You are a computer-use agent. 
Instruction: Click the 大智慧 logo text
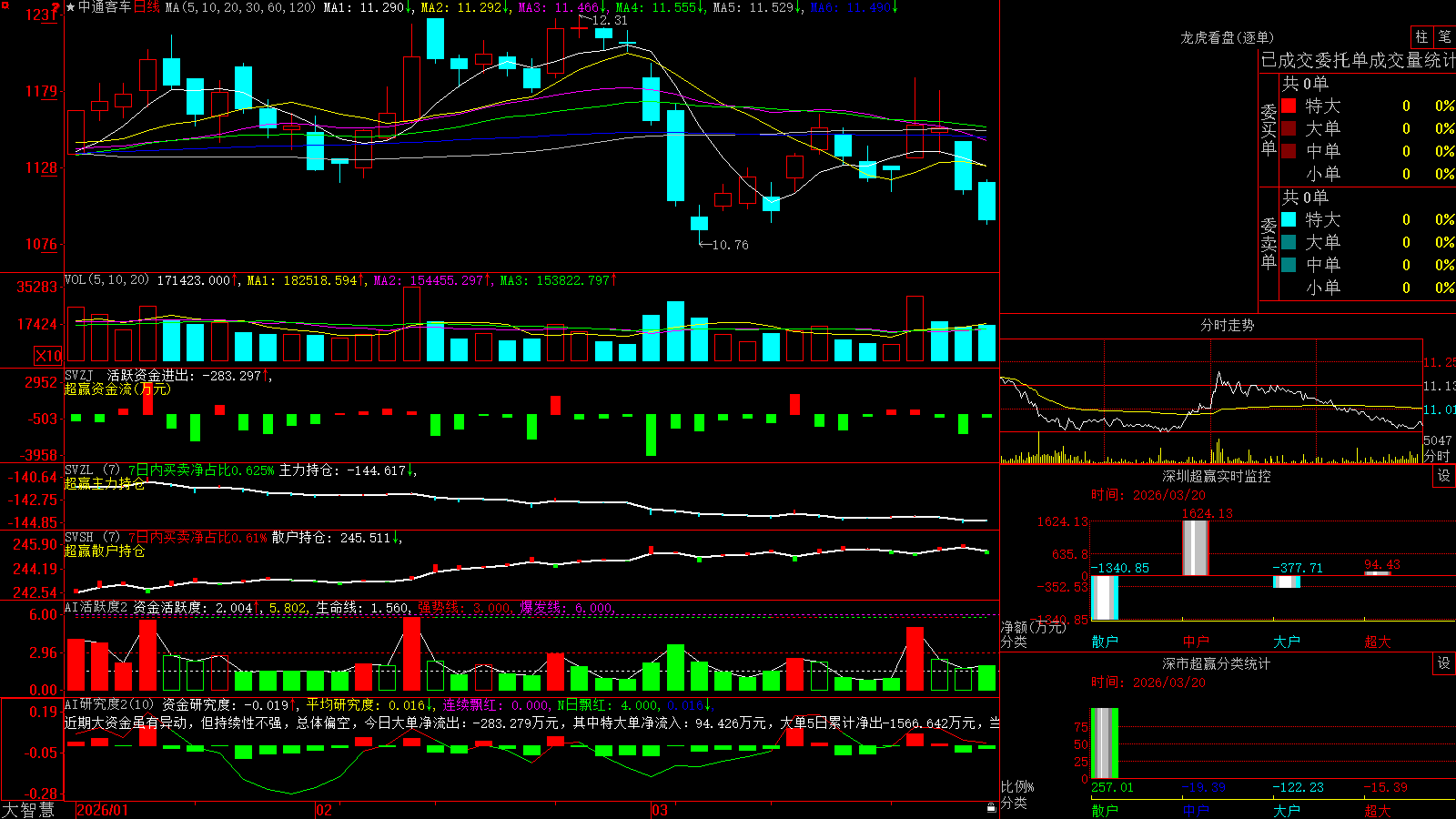(28, 810)
